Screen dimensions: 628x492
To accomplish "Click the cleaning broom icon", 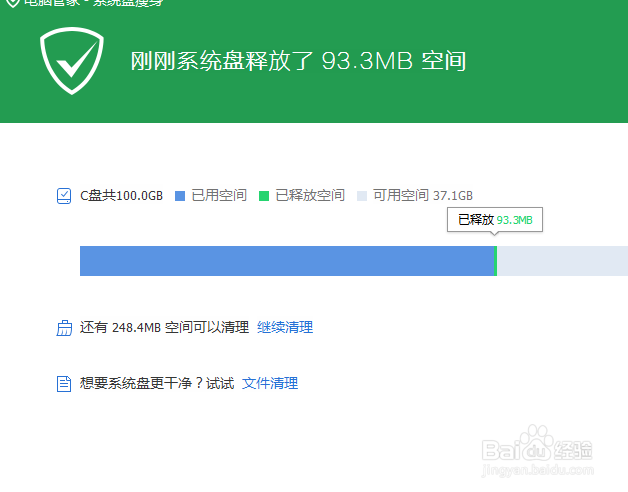I will pos(64,328).
